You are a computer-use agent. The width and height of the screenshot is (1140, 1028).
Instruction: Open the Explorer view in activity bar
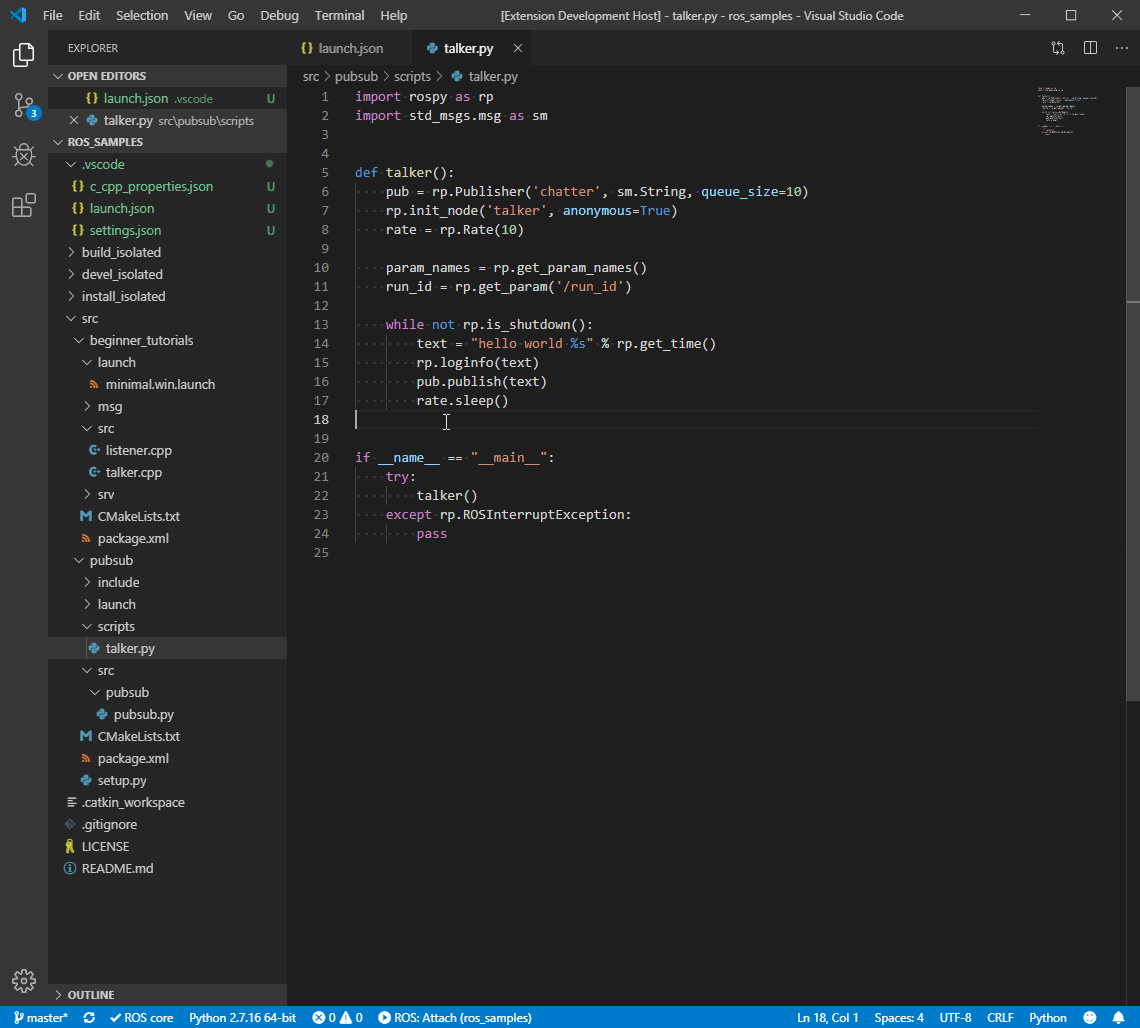coord(23,55)
